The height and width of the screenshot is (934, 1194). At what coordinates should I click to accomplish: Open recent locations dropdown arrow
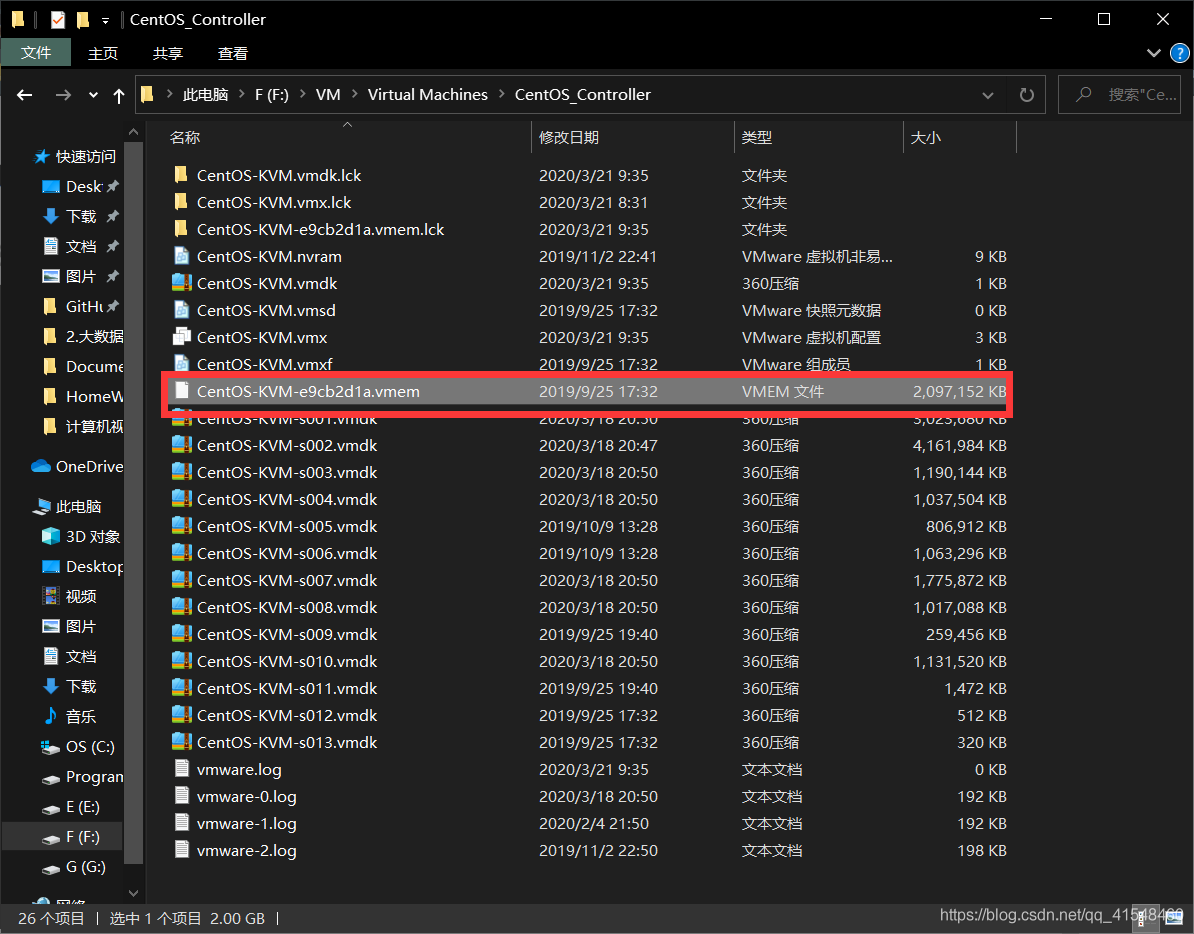tap(93, 96)
